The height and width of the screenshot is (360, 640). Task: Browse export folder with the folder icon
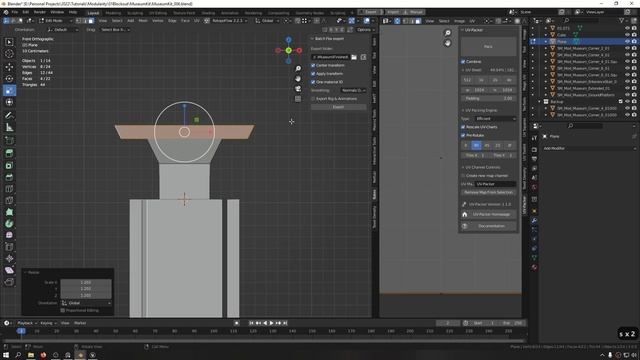(x=354, y=57)
